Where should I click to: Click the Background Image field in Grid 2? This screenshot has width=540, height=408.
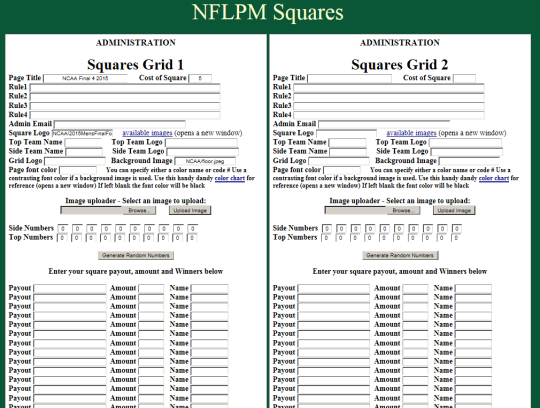tap(469, 161)
